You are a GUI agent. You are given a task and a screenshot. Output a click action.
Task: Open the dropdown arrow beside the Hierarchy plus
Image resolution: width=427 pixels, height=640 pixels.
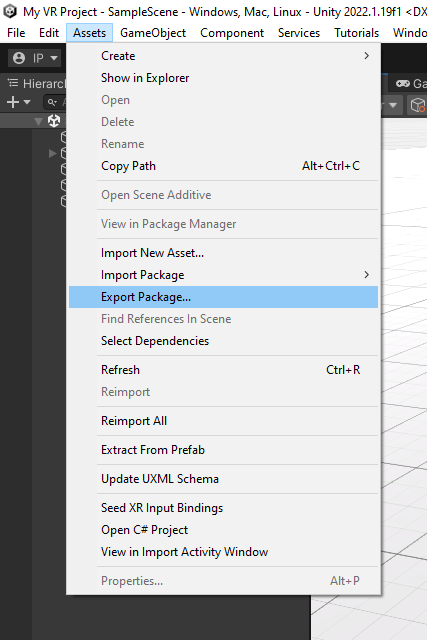[27, 102]
